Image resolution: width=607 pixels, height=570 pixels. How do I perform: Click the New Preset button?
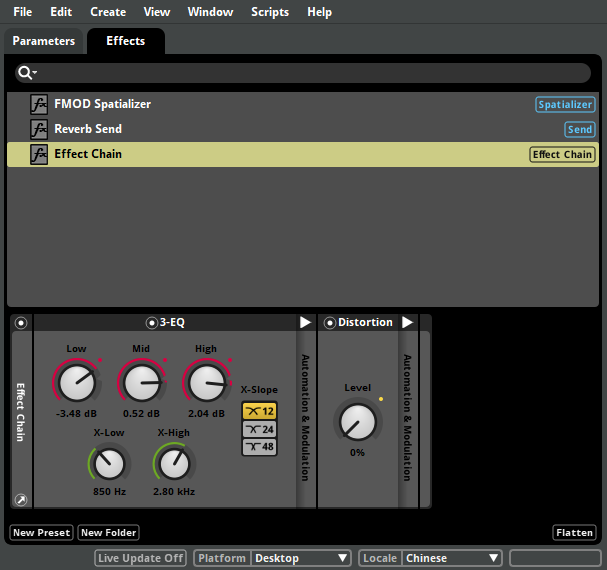point(42,533)
